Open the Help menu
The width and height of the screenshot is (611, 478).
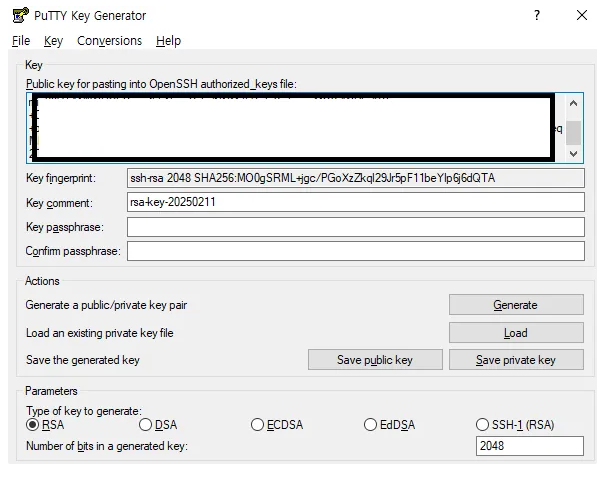click(x=168, y=41)
